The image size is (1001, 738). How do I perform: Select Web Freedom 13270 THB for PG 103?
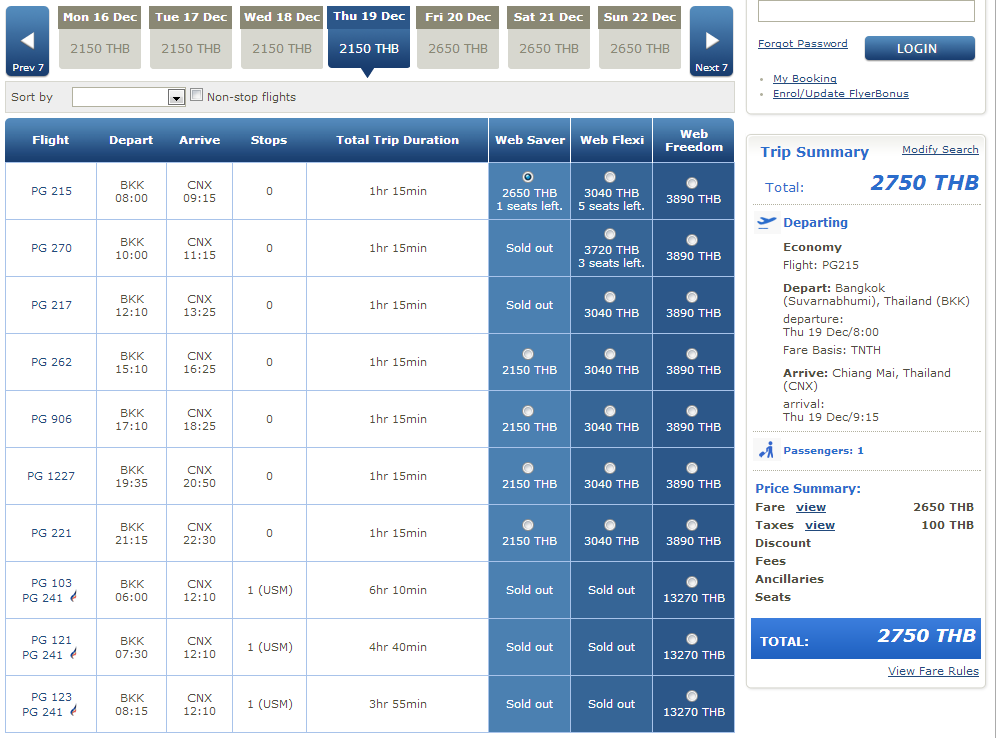(692, 582)
